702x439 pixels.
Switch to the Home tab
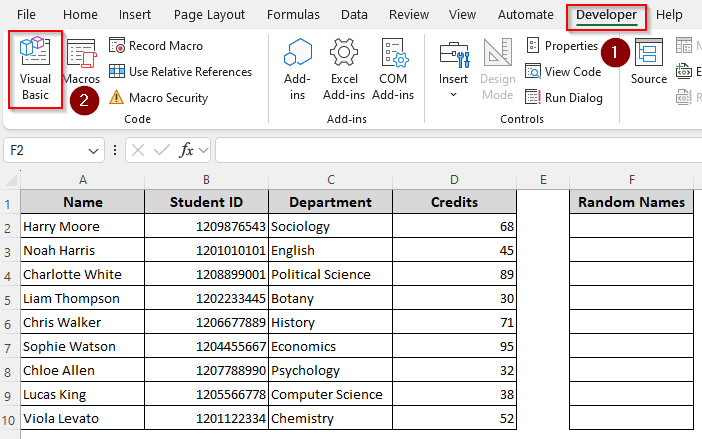click(x=80, y=15)
